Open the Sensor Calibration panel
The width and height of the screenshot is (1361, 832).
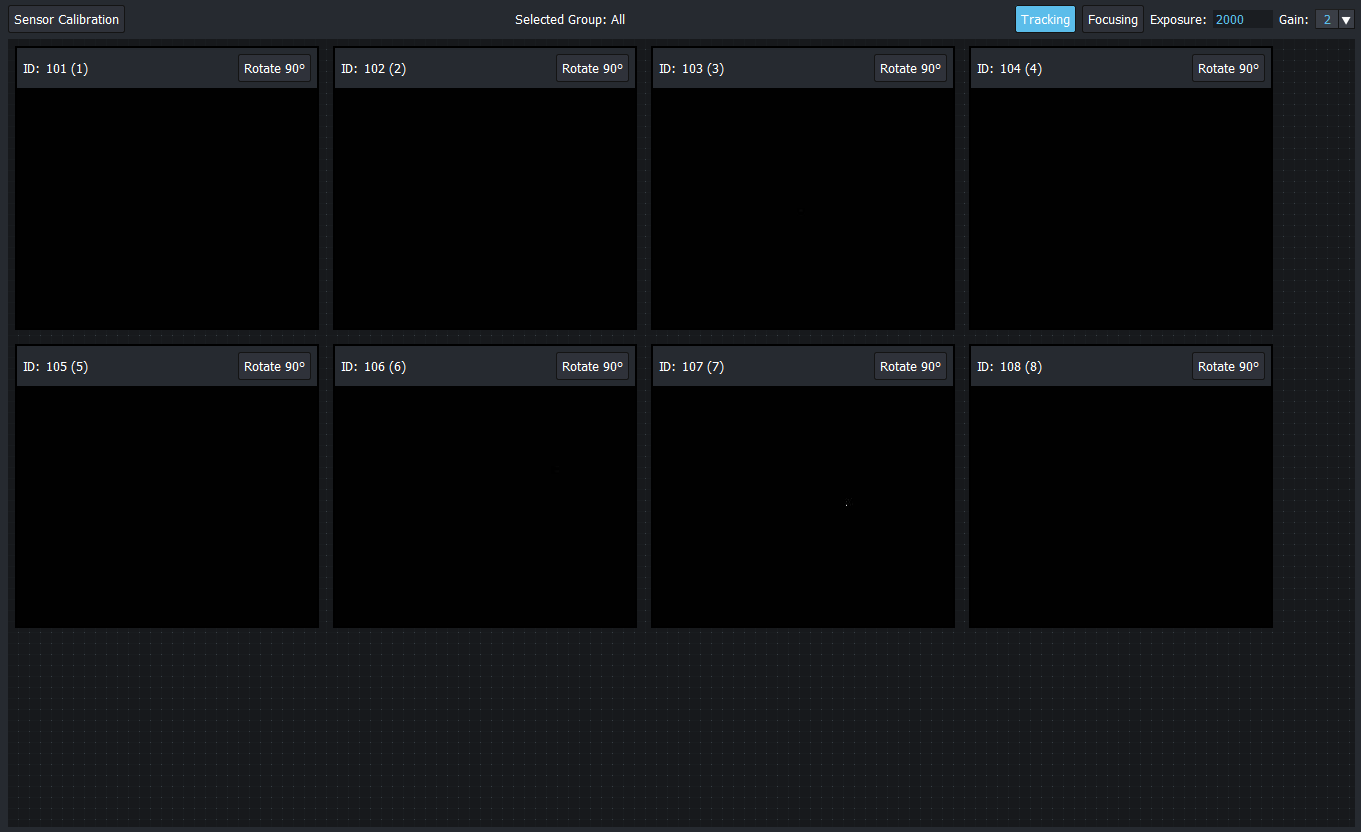point(66,18)
